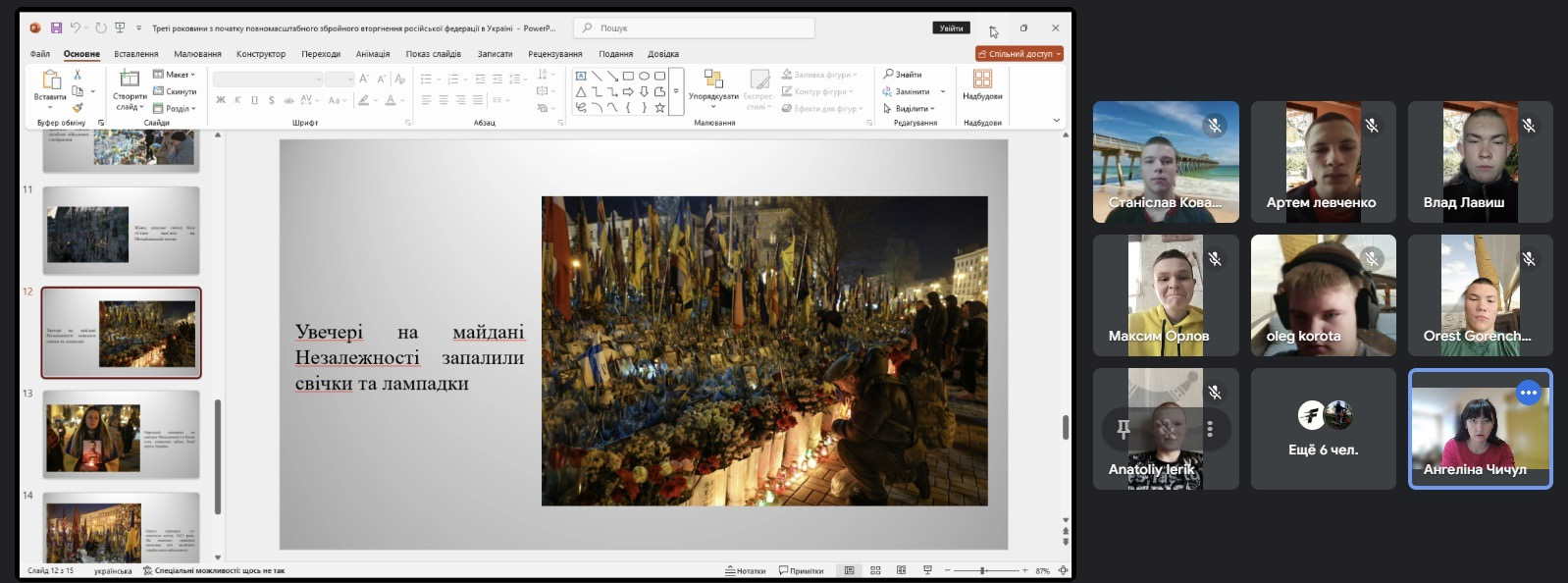1568x583 pixels.
Task: Toggle strikethrough S formatting
Action: tap(272, 100)
